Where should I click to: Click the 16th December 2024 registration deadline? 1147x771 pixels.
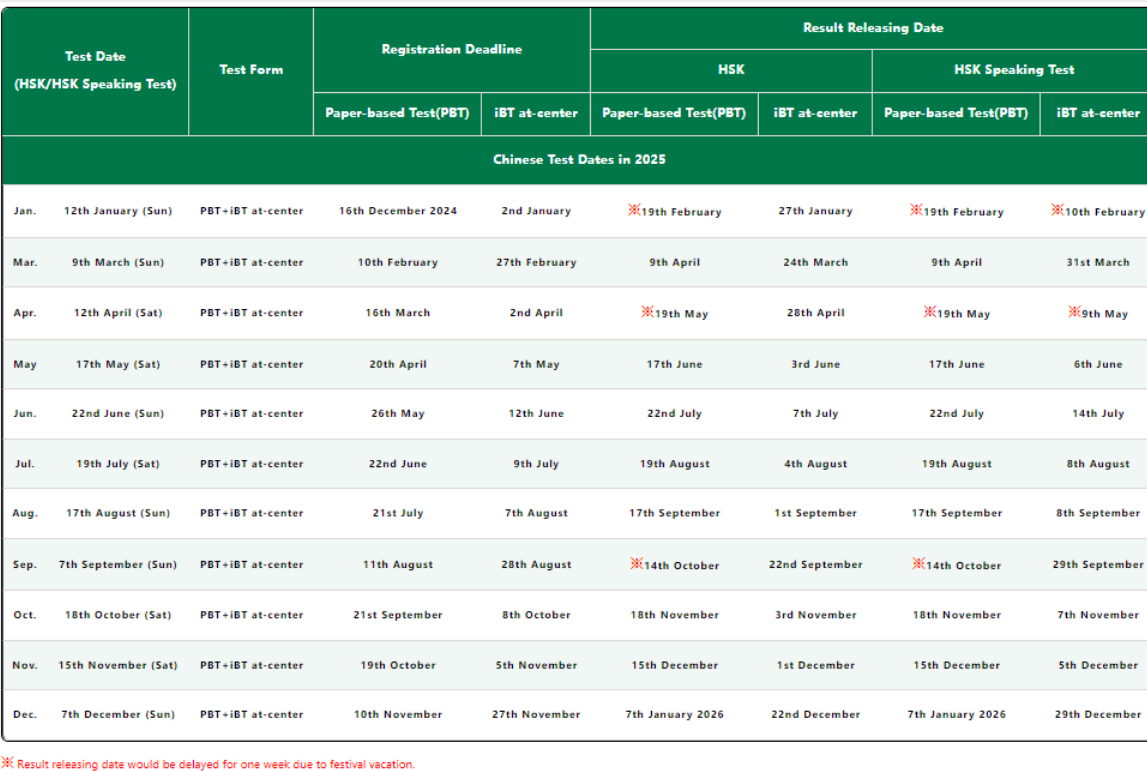point(397,211)
